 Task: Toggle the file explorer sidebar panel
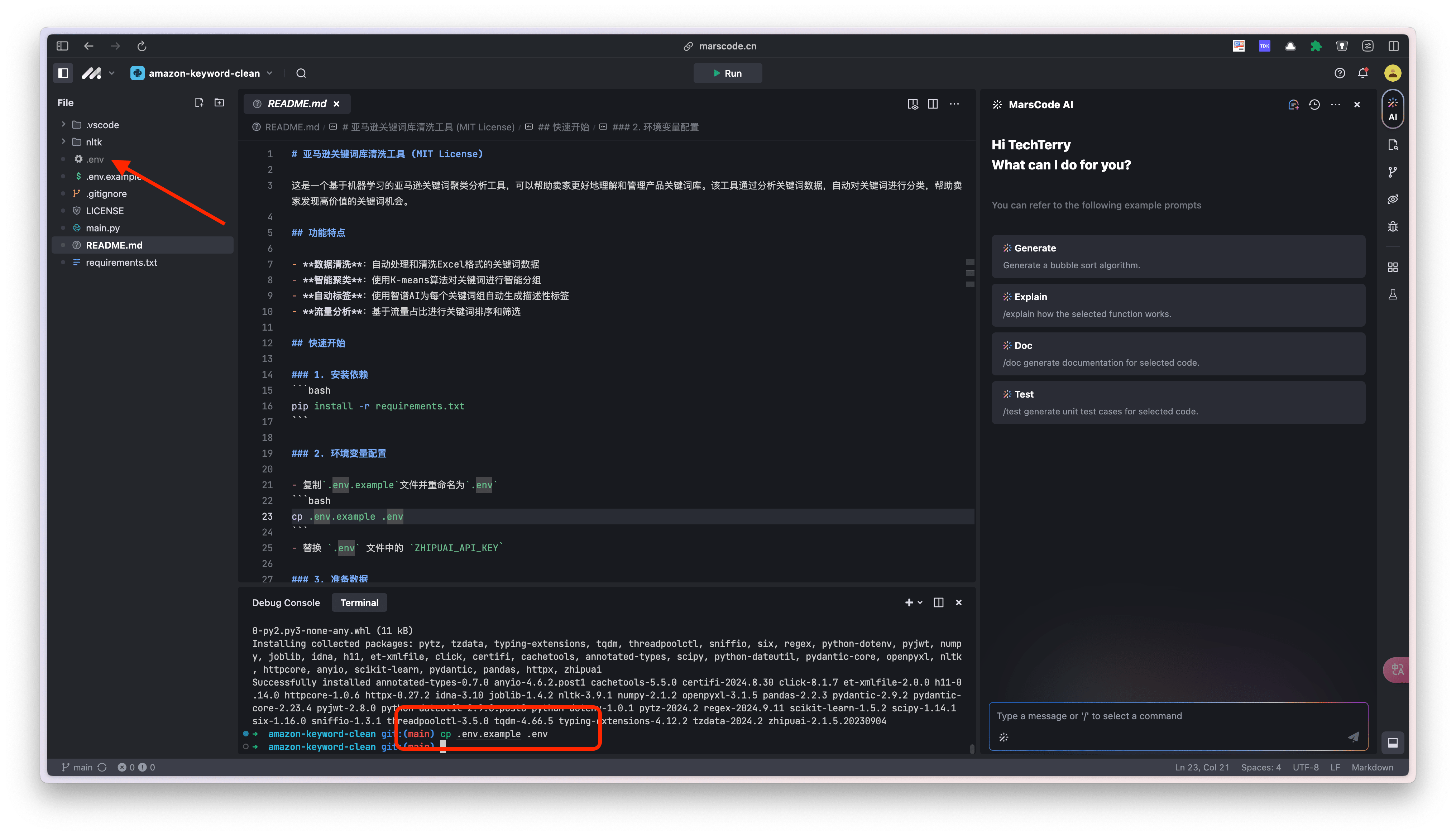[63, 73]
